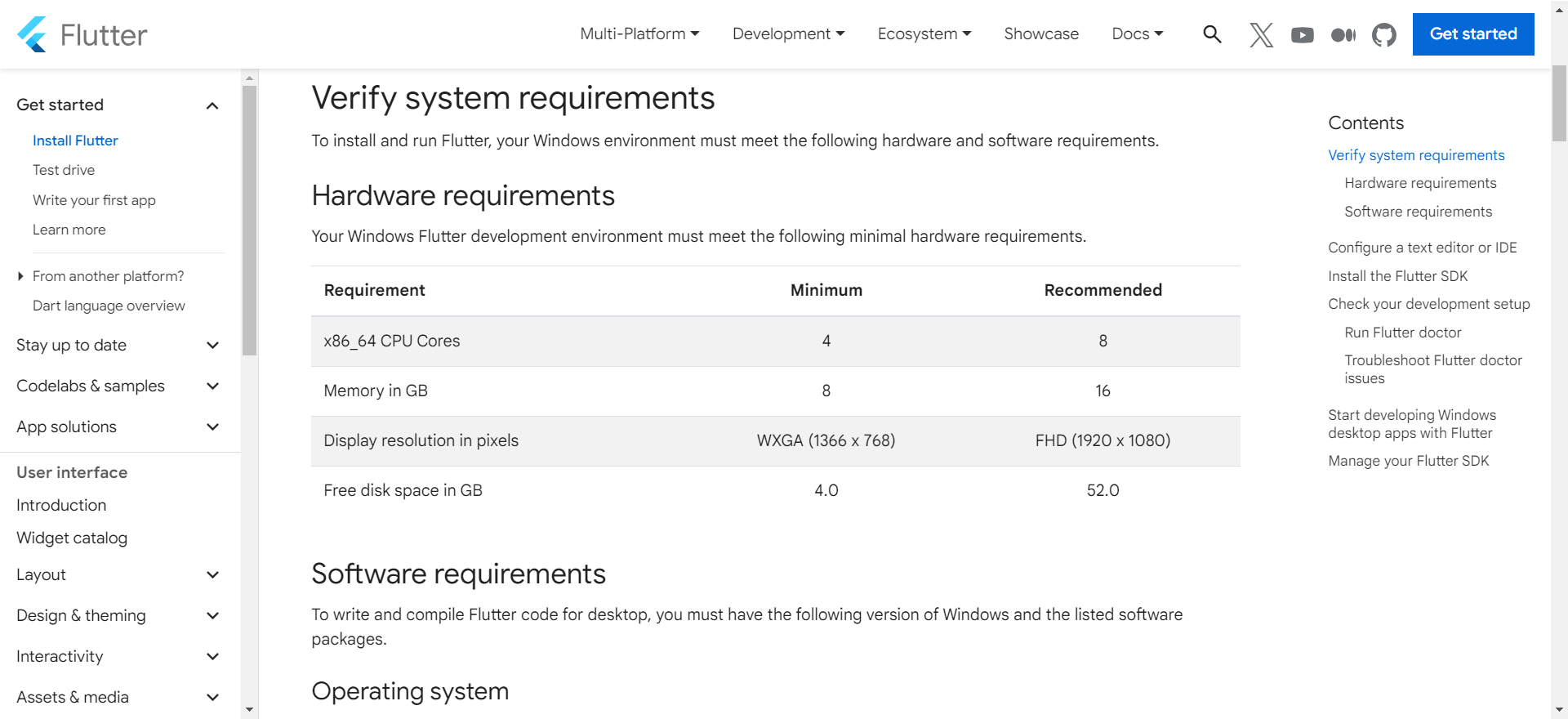The width and height of the screenshot is (1568, 719).
Task: Expand From another platform? tree item
Action: tap(20, 276)
